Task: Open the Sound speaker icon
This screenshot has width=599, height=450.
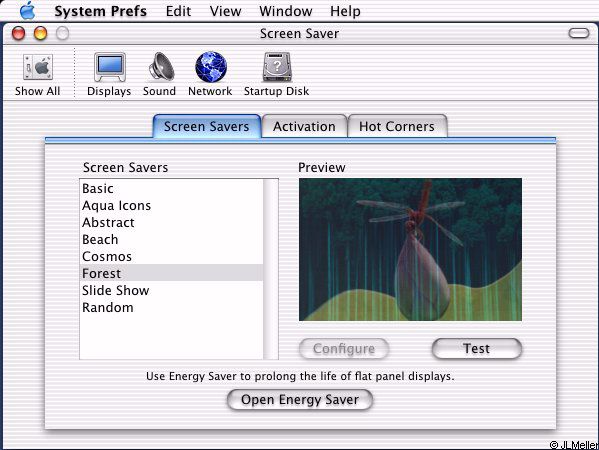Action: point(161,66)
